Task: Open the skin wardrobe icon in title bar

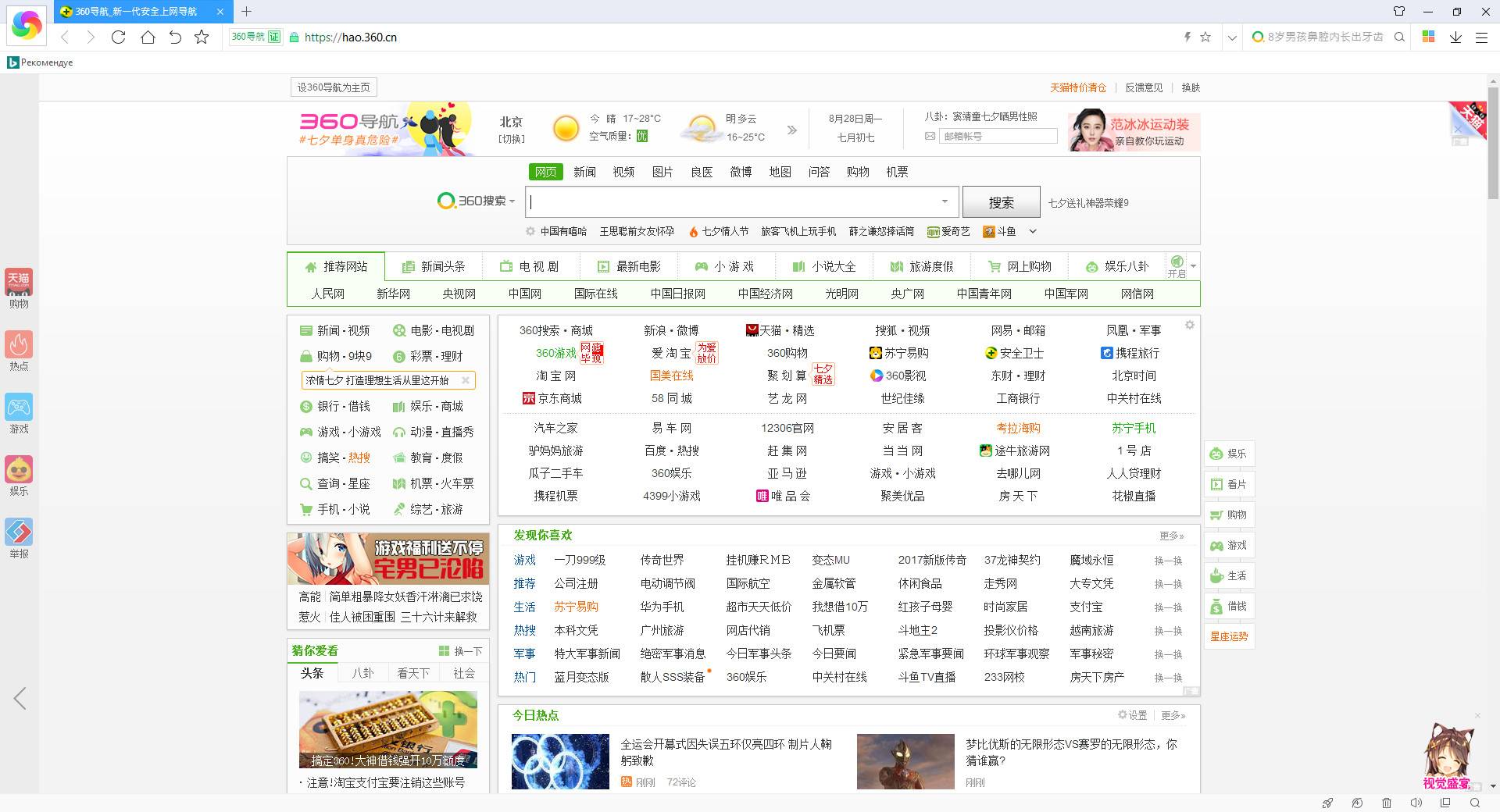Action: 1399,11
